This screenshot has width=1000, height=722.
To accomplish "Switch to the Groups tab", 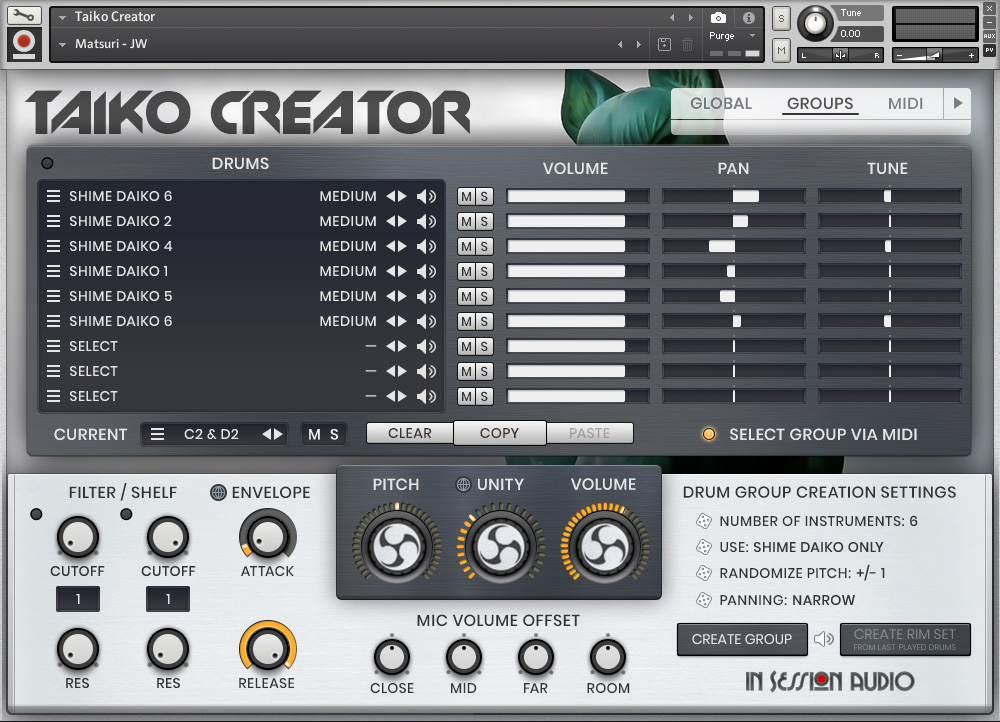I will 820,103.
